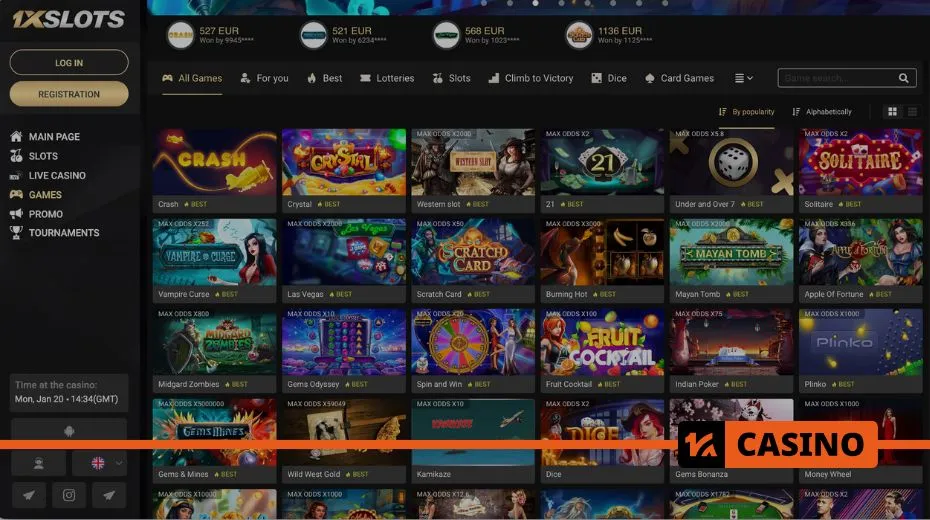Open the Crystal game tile
The image size is (930, 520).
pos(344,170)
